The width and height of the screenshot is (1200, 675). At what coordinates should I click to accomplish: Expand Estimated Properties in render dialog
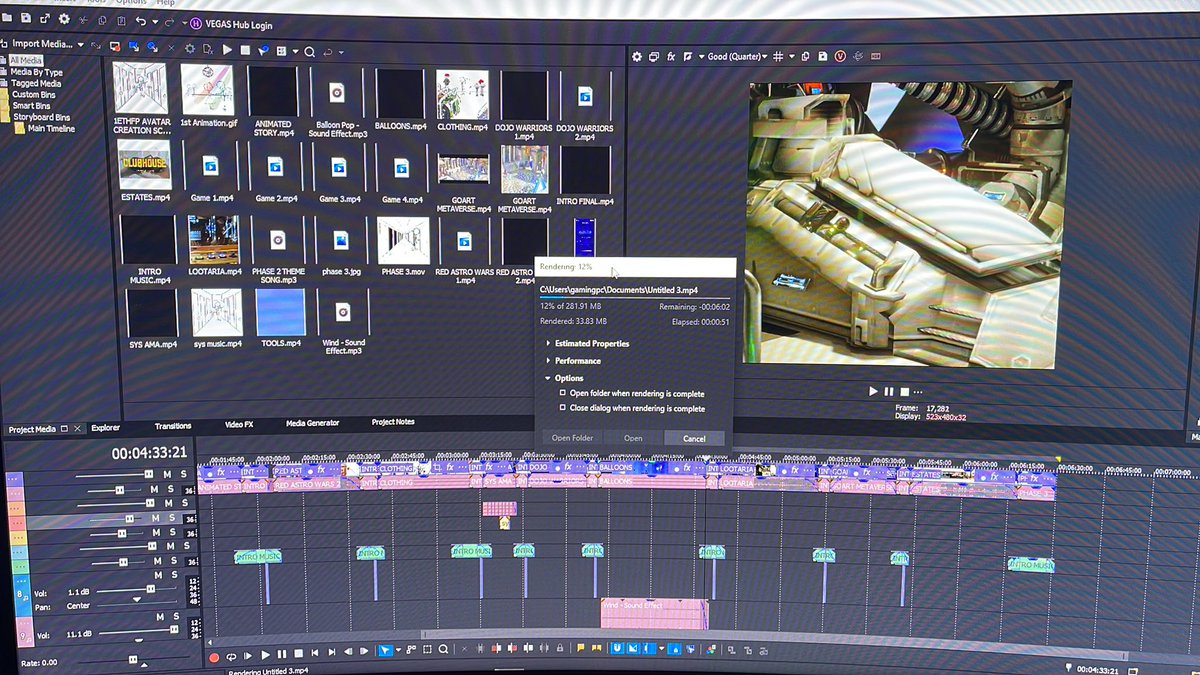(548, 343)
